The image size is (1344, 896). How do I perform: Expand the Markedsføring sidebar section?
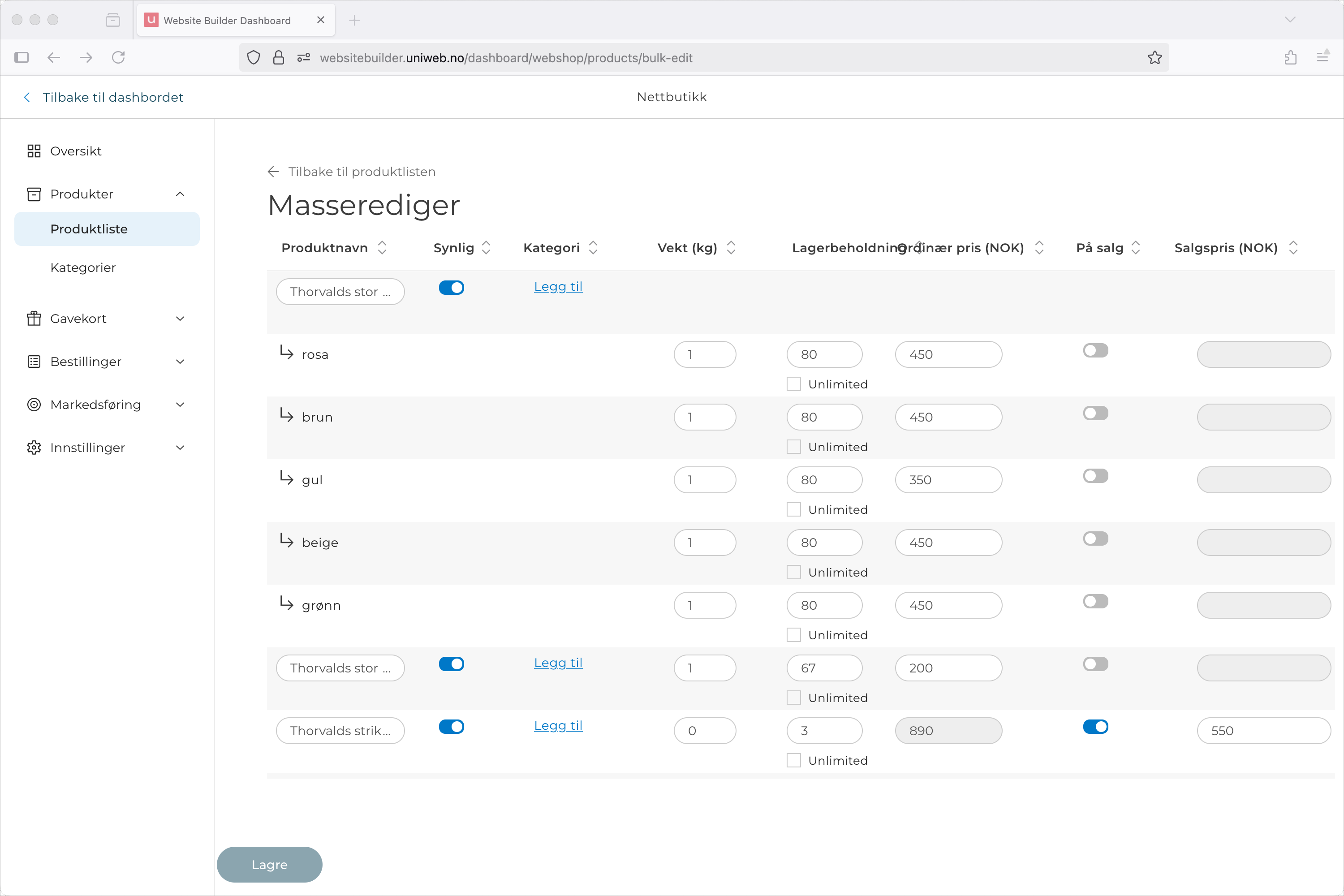click(x=180, y=405)
